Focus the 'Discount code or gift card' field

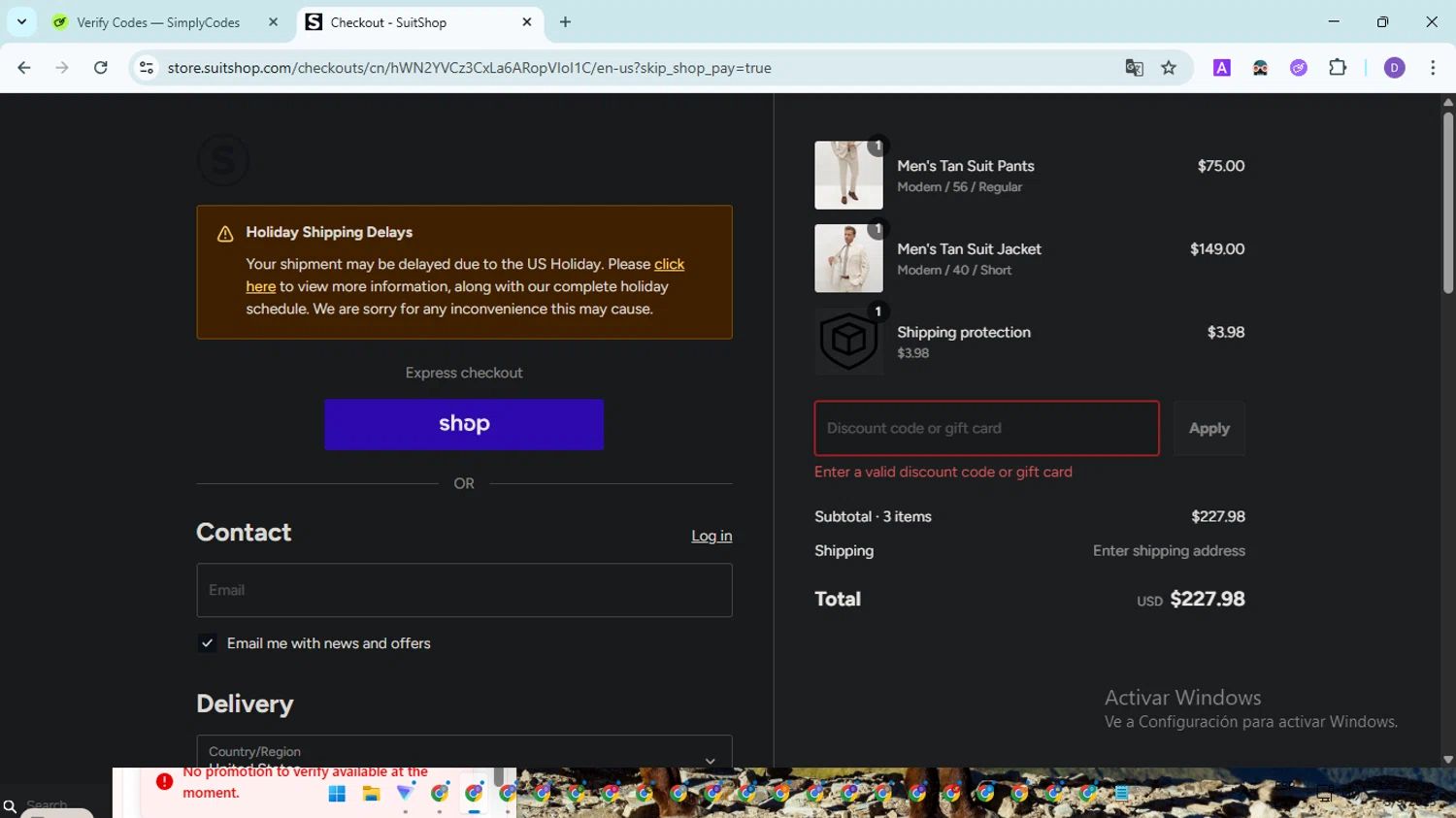986,428
